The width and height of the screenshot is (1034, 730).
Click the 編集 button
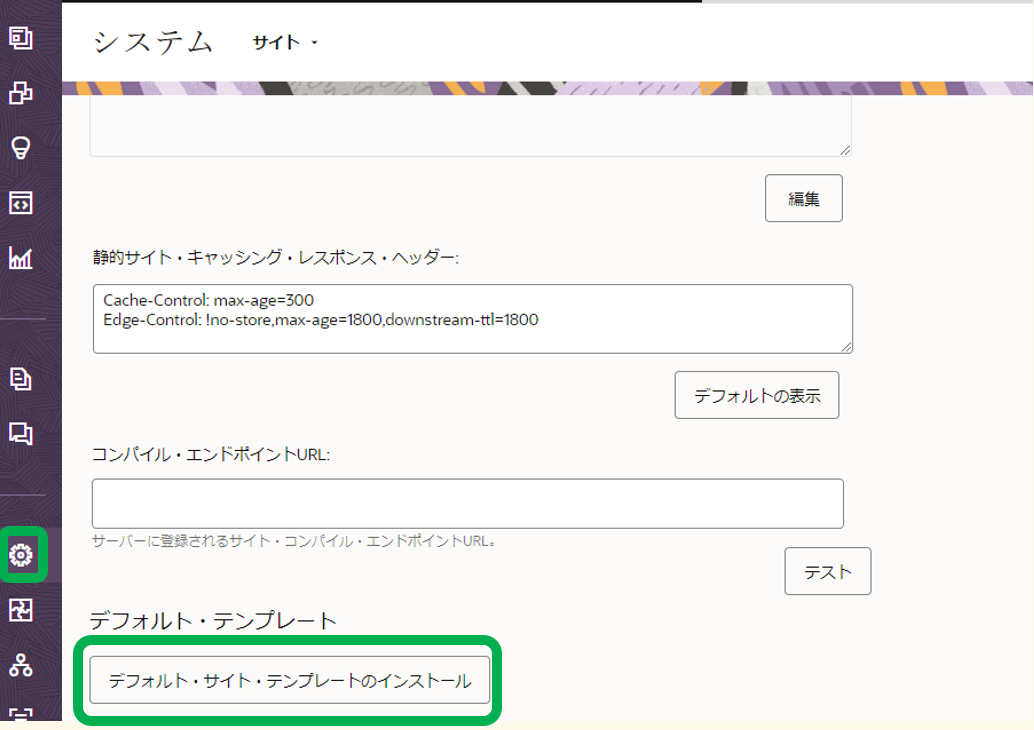coord(803,197)
